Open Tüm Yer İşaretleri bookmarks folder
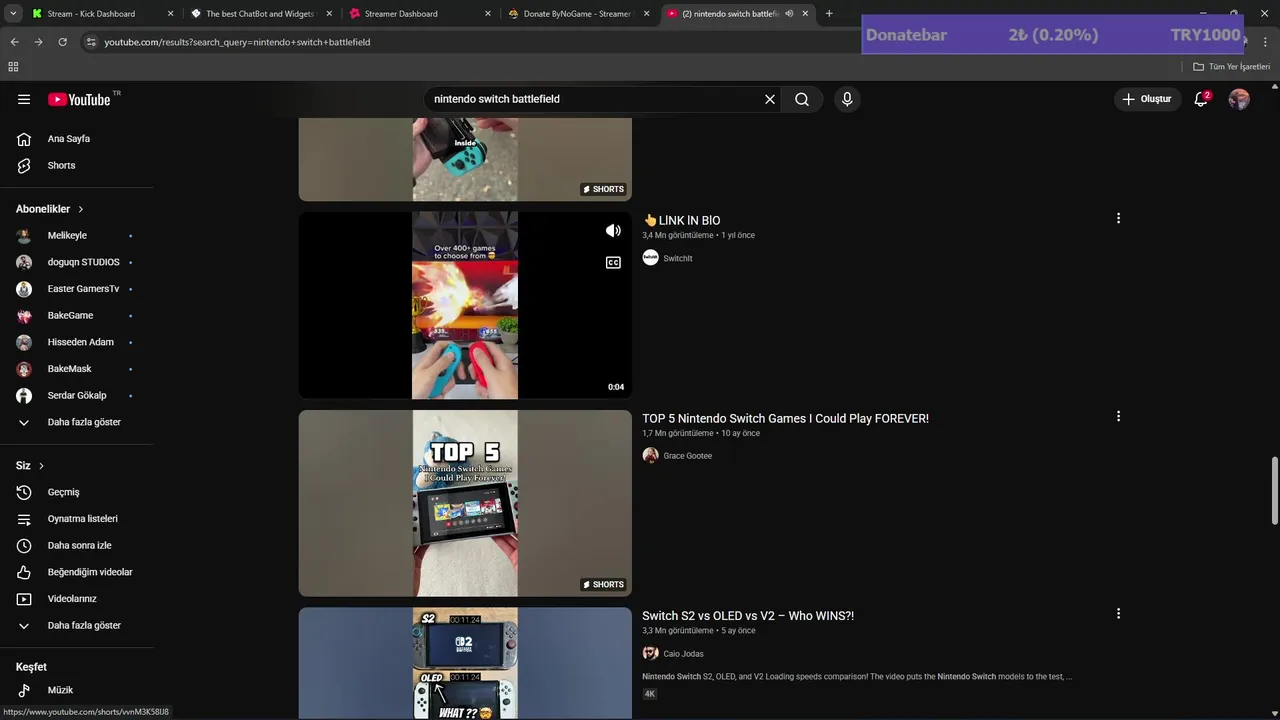This screenshot has height=720, width=1280. (1231, 67)
